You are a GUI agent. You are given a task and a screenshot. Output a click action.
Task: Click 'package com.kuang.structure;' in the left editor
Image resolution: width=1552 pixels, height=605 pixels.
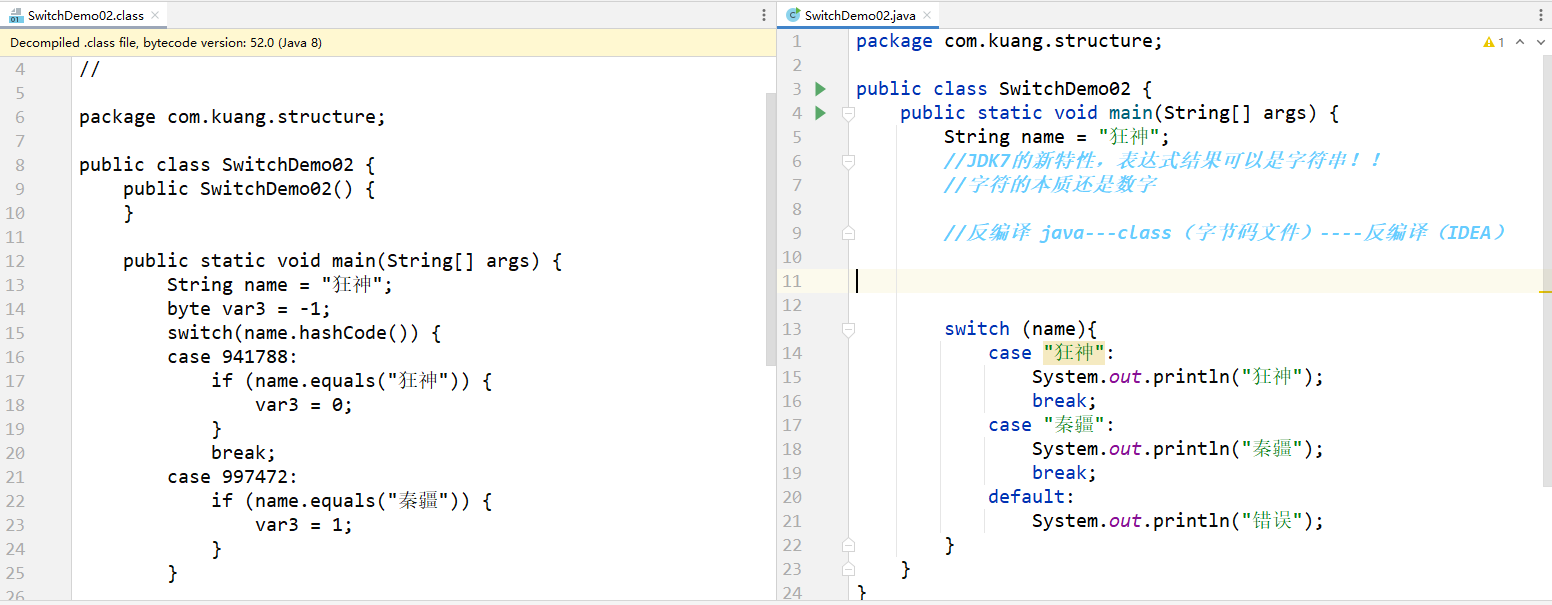tap(232, 117)
